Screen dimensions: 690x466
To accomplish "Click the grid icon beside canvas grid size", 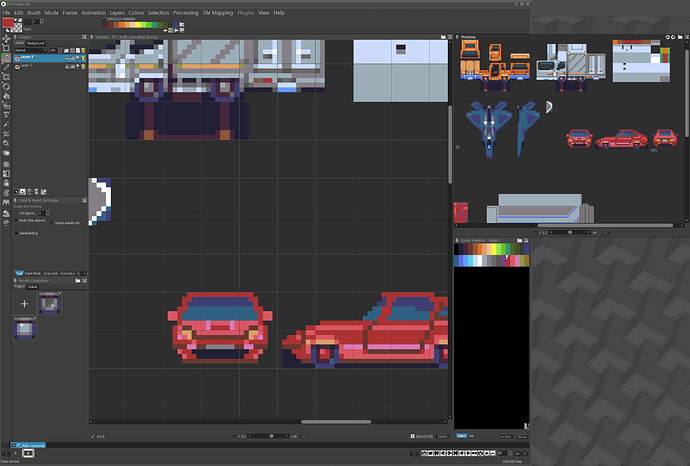I will click(412, 437).
